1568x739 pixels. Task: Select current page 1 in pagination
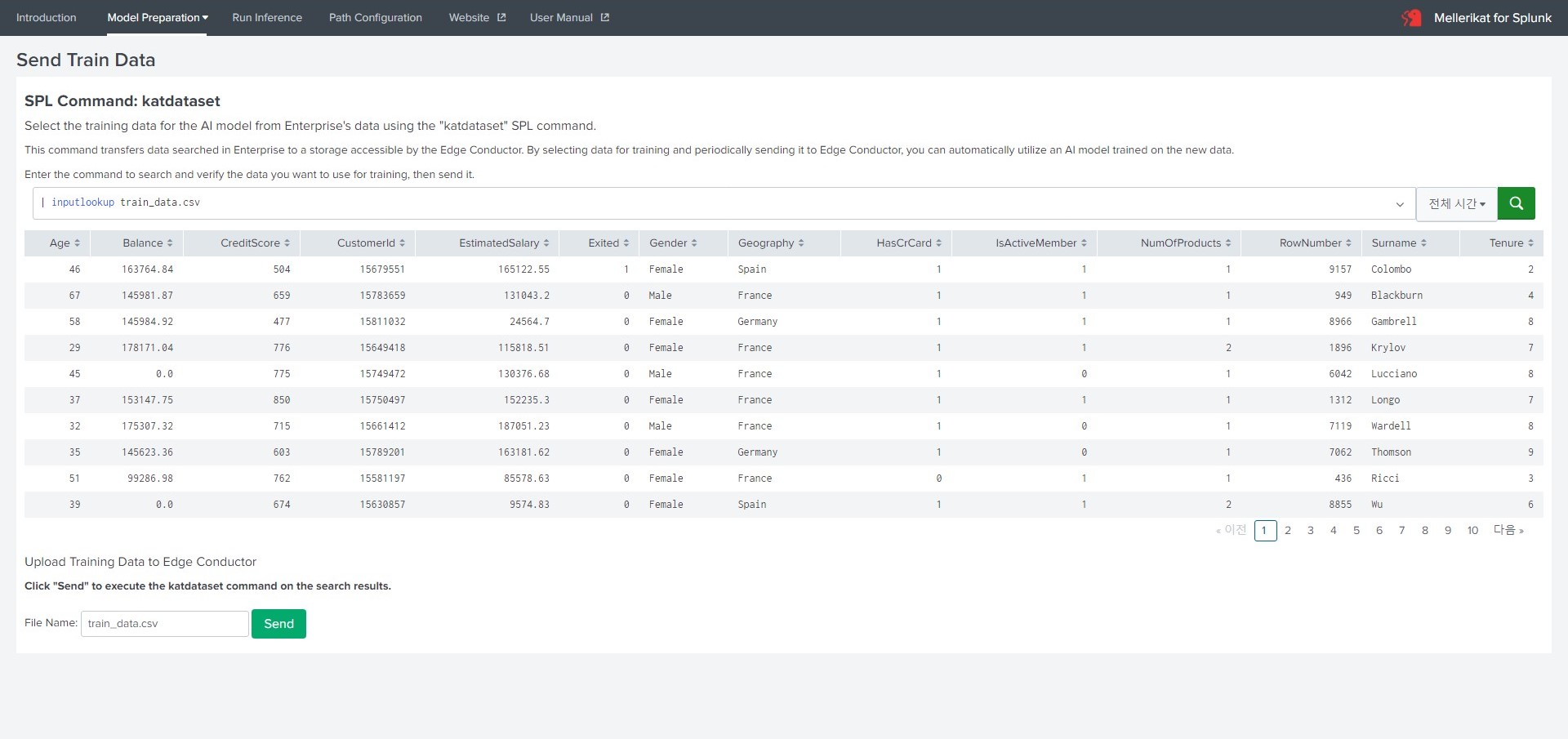pos(1265,531)
